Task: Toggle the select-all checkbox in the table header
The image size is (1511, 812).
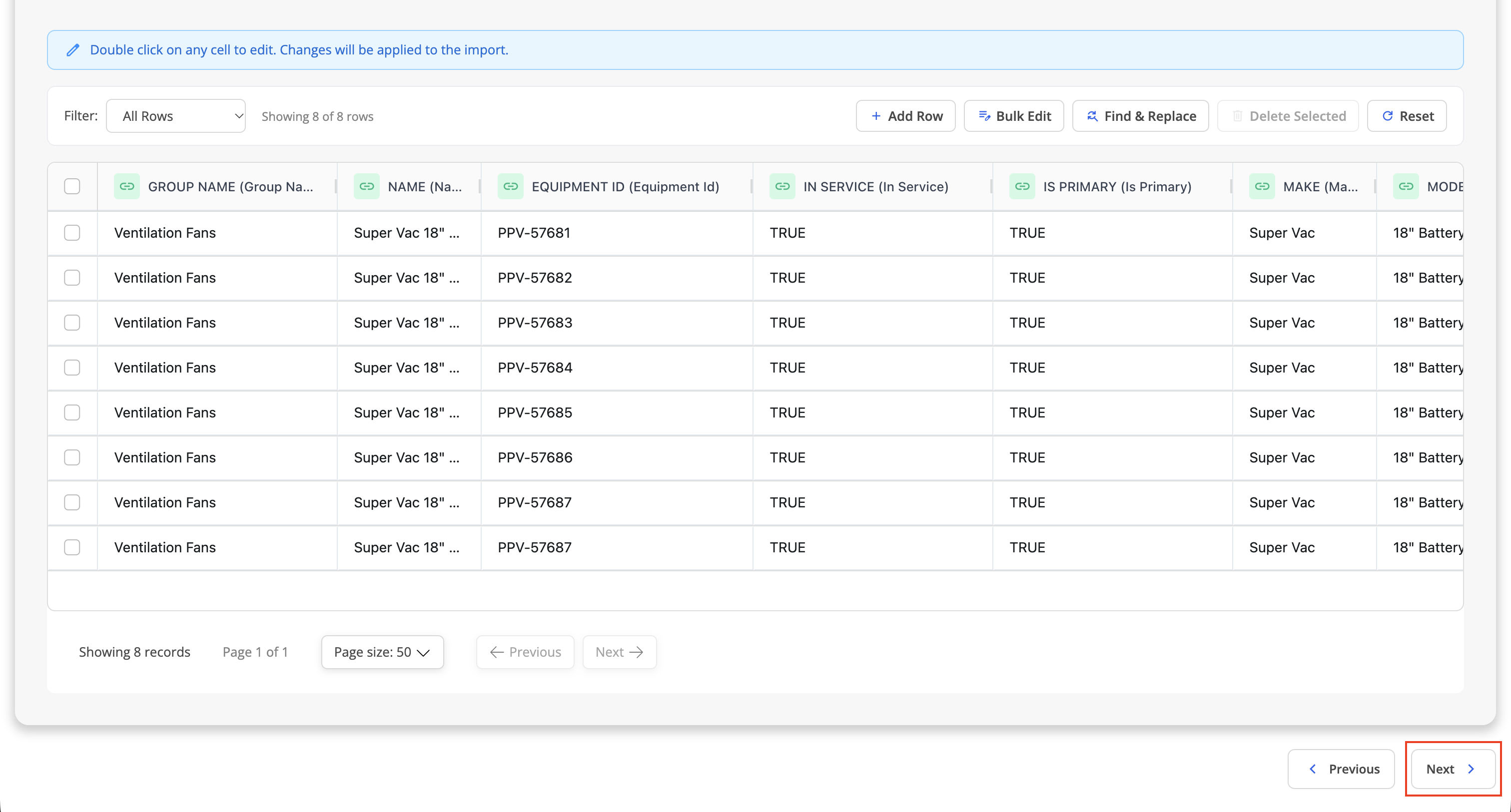Action: tap(72, 186)
